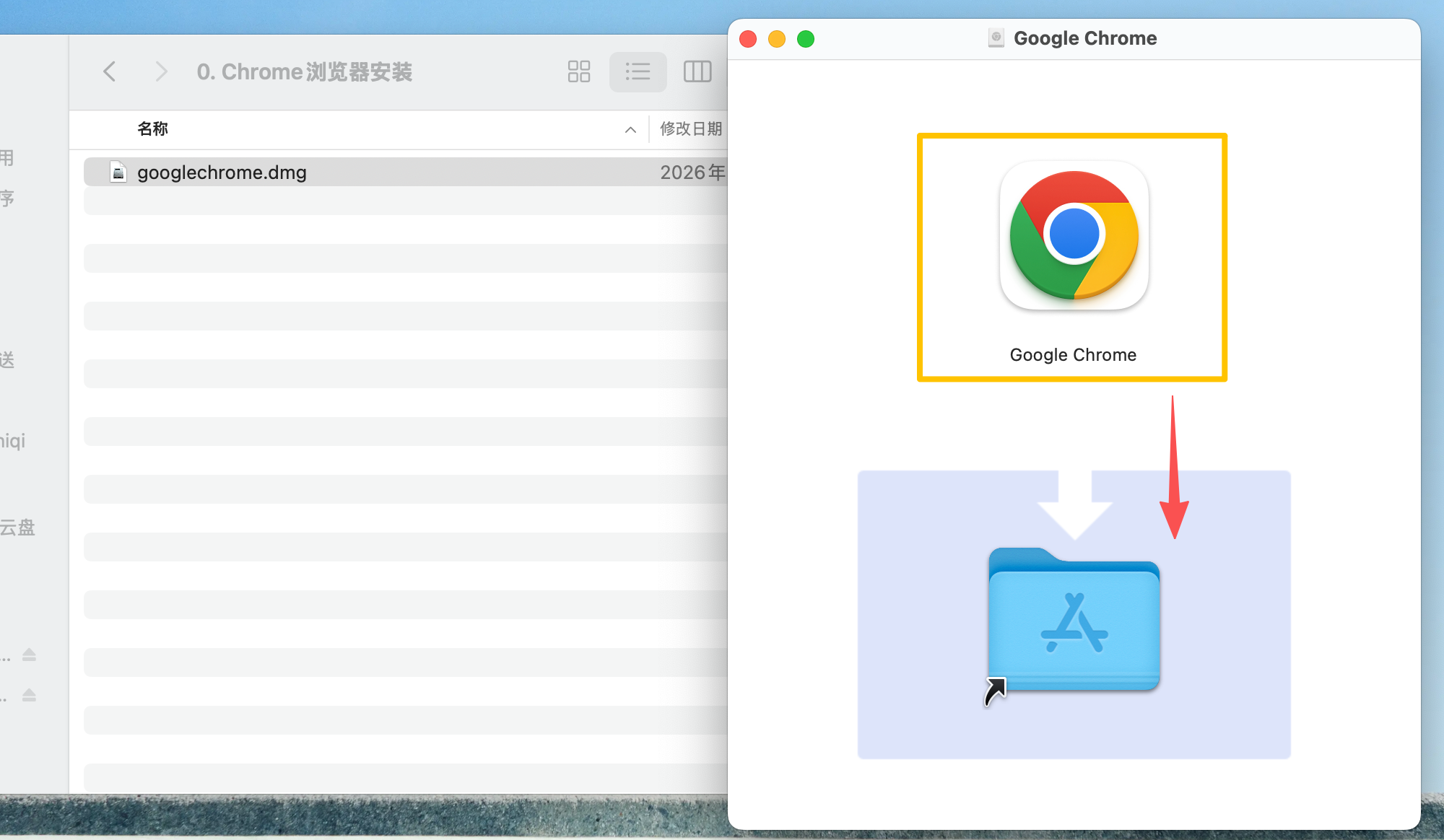1444x840 pixels.
Task: Click the name column sort chevron
Action: (630, 130)
